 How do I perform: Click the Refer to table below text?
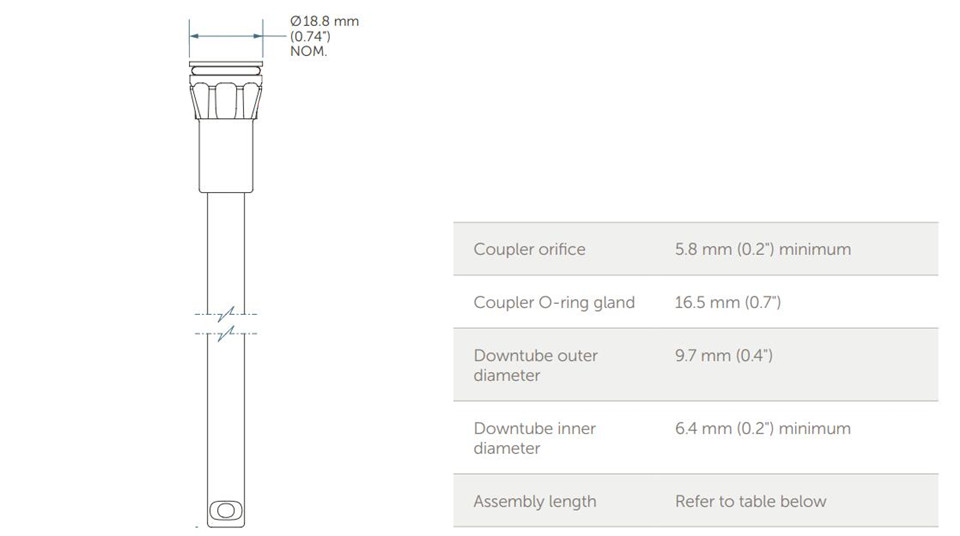pos(751,501)
